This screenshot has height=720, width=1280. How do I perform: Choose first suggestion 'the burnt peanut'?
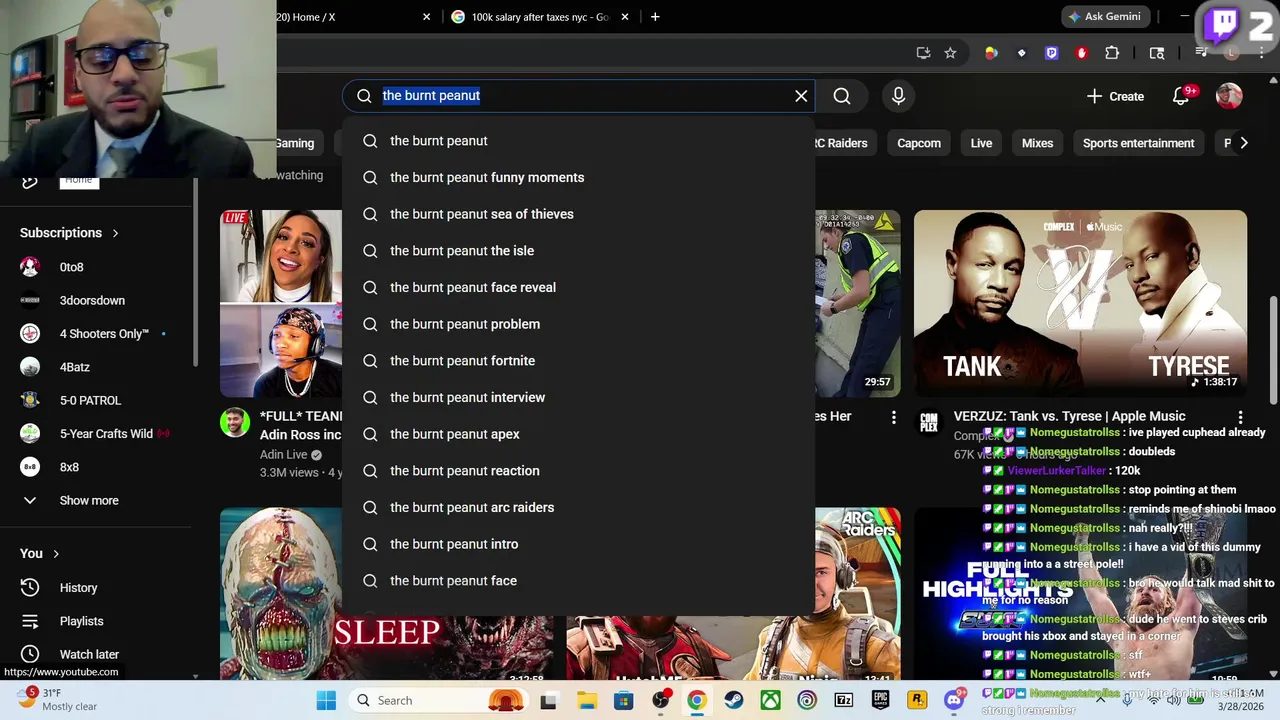578,141
